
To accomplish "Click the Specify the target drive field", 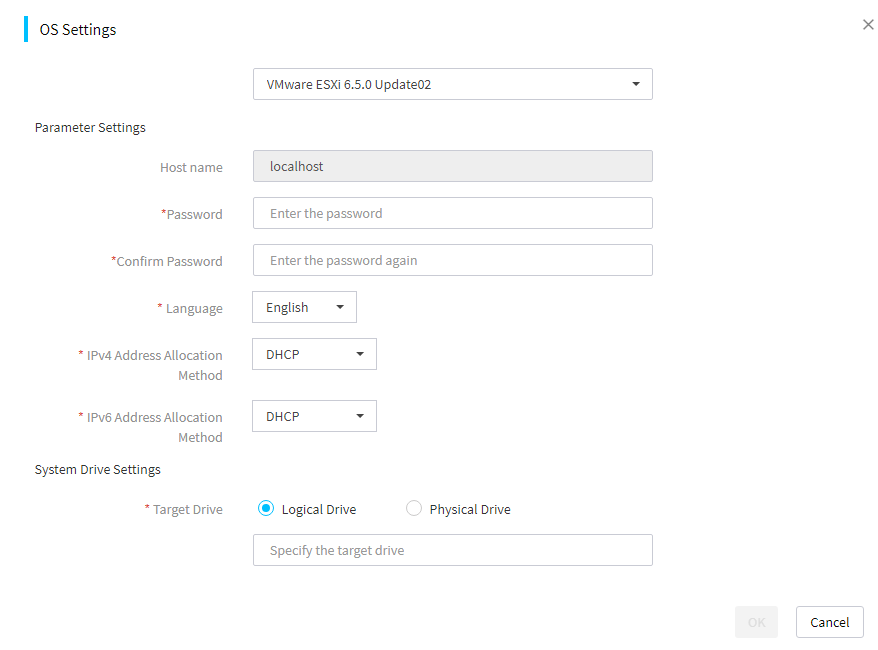I will coord(452,550).
